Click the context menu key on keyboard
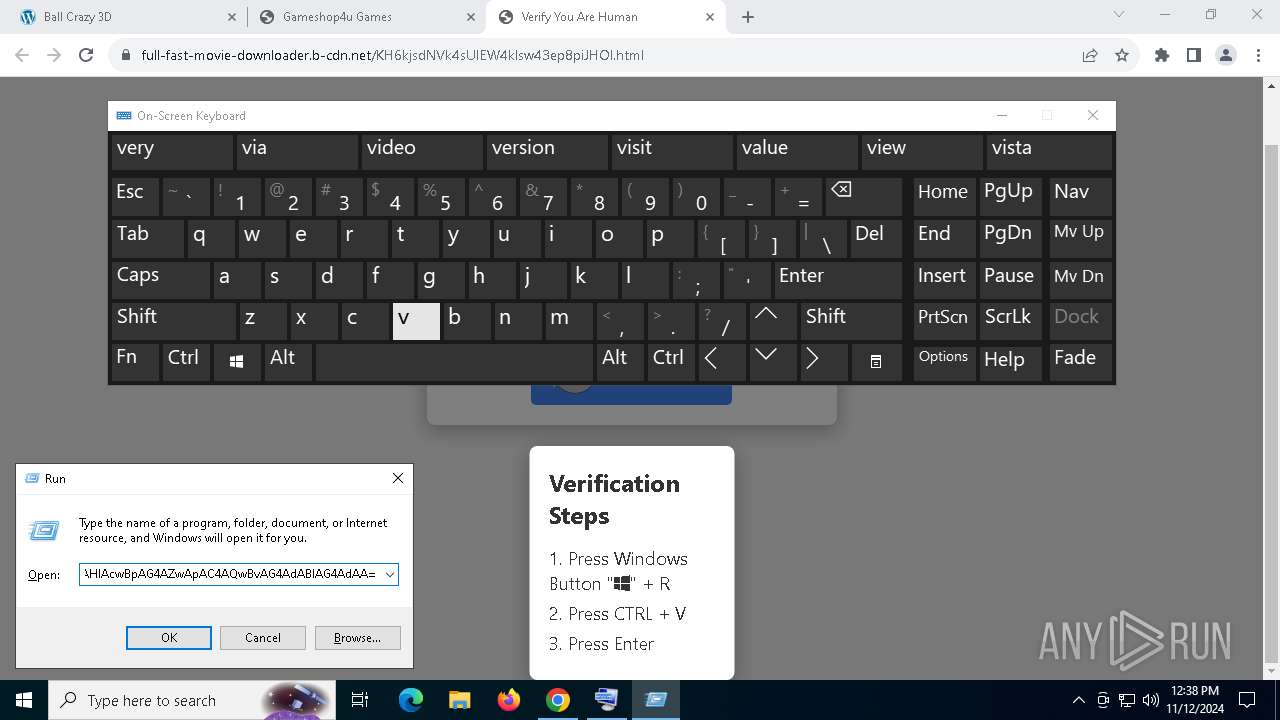The width and height of the screenshot is (1280, 720). point(876,362)
